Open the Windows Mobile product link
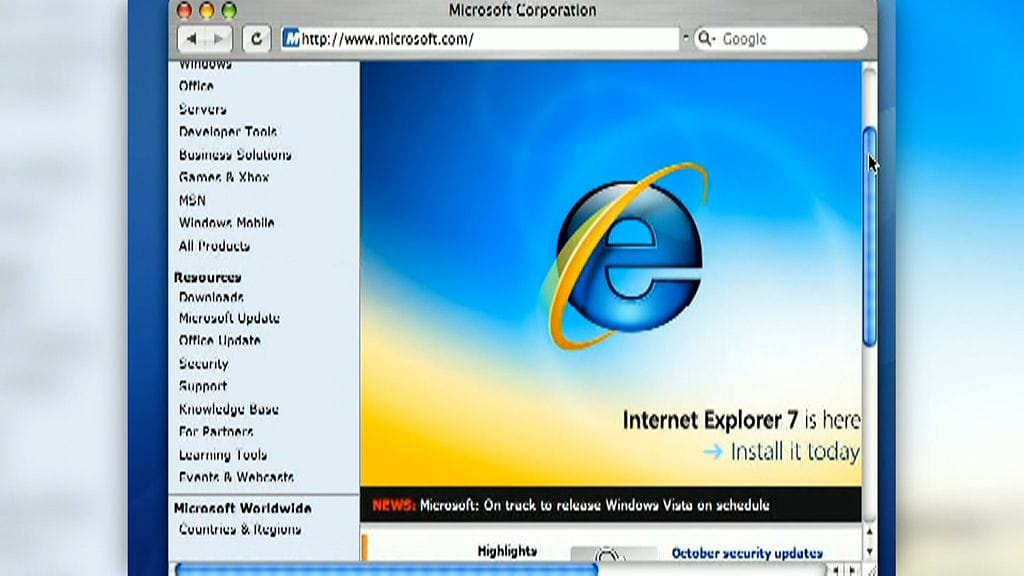Screen dimensions: 1024x576 [x=228, y=223]
